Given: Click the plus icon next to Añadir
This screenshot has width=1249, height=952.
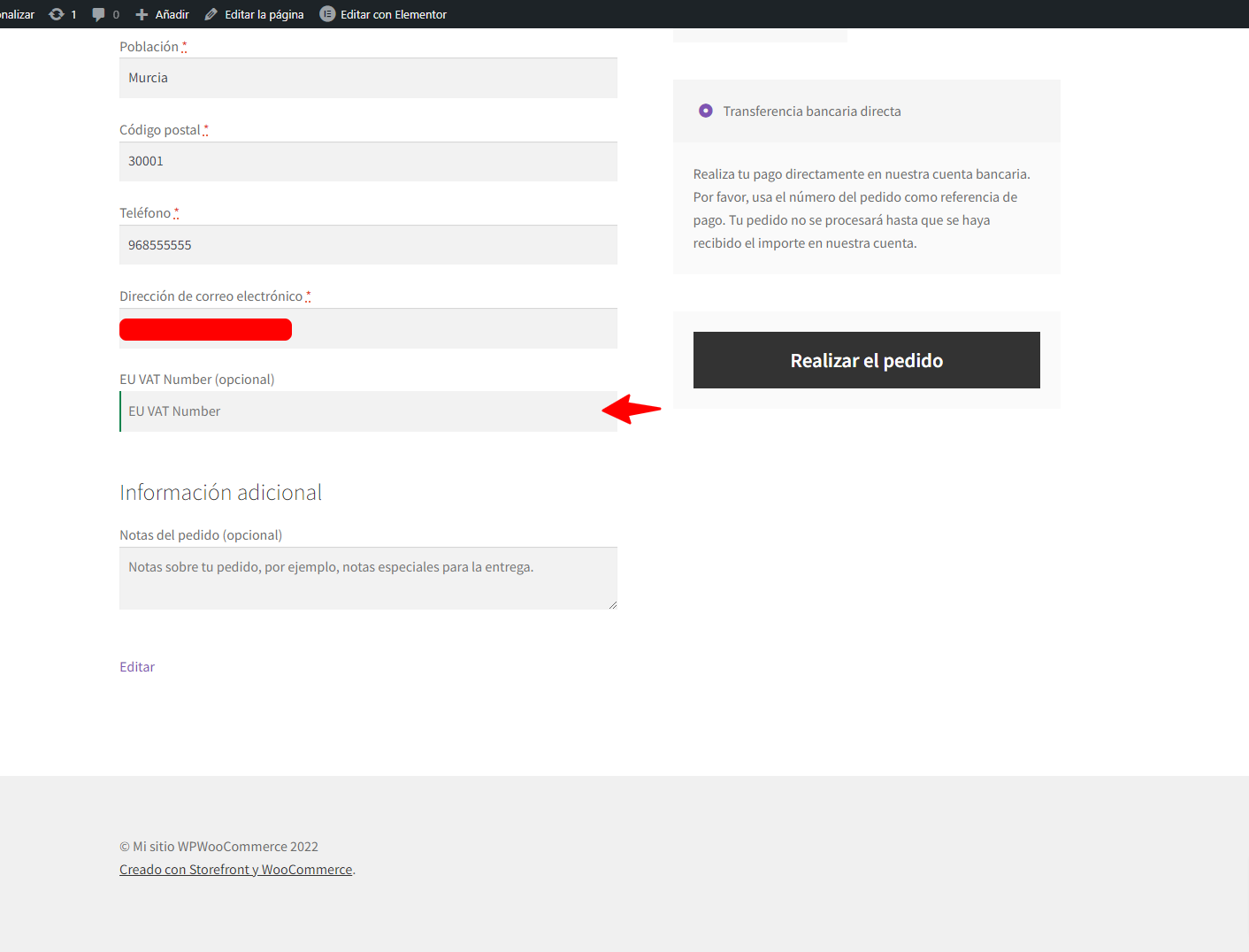Looking at the screenshot, I should (x=142, y=14).
